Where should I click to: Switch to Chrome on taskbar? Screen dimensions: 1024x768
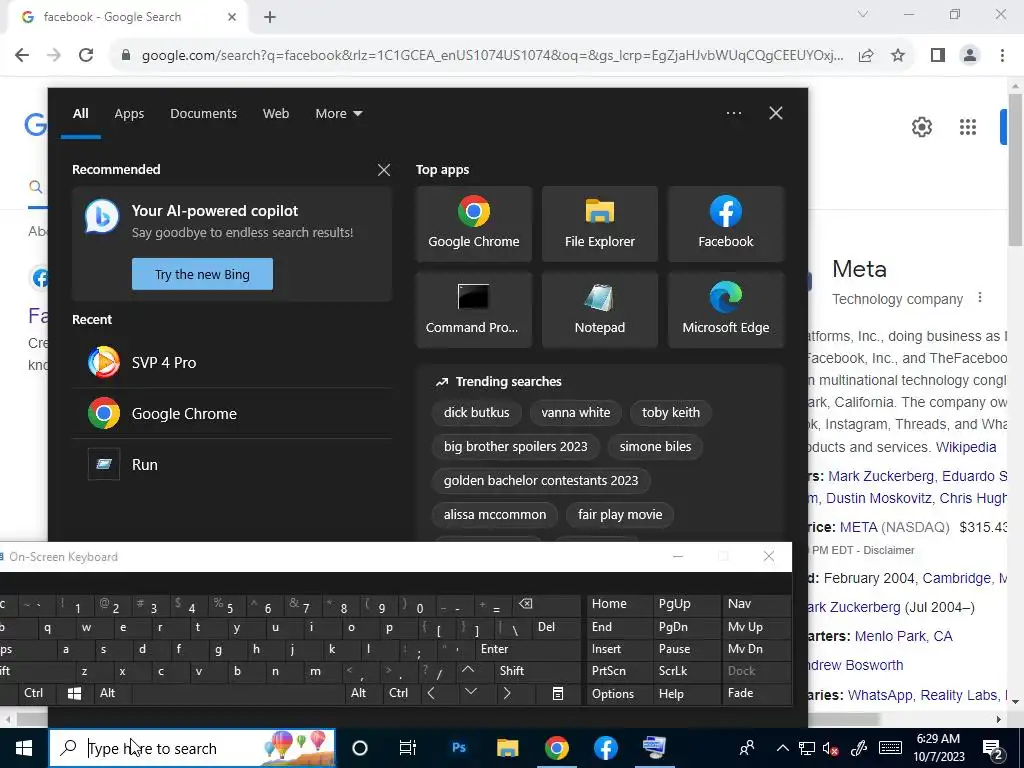(556, 748)
